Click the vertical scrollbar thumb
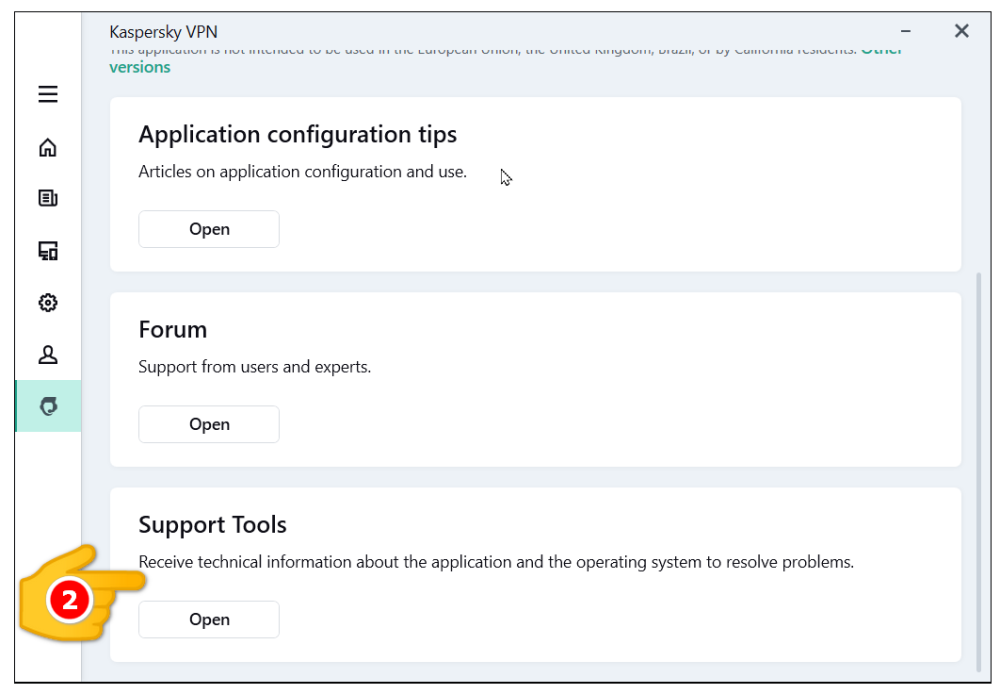The width and height of the screenshot is (1000, 694). point(978,470)
